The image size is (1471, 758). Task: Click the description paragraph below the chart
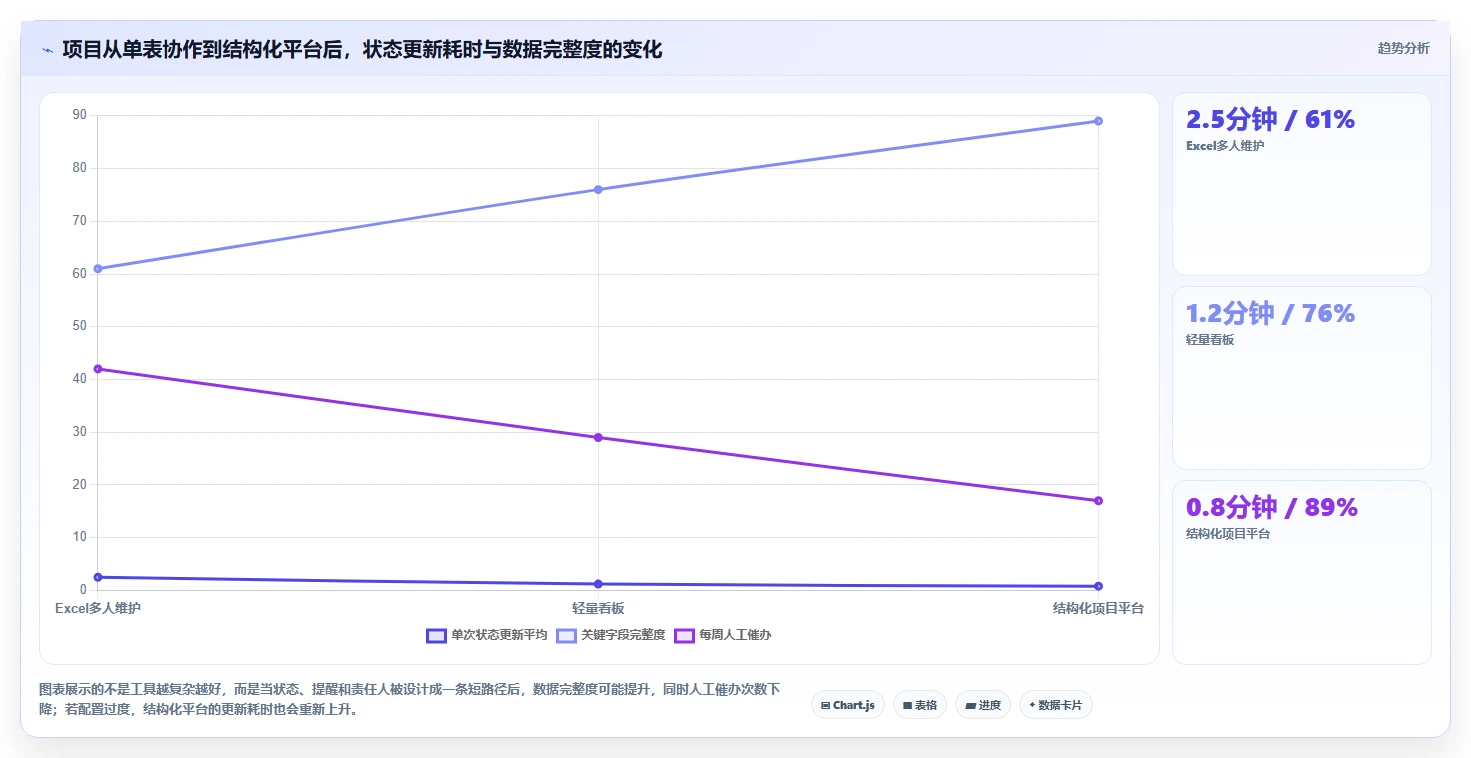coord(410,699)
